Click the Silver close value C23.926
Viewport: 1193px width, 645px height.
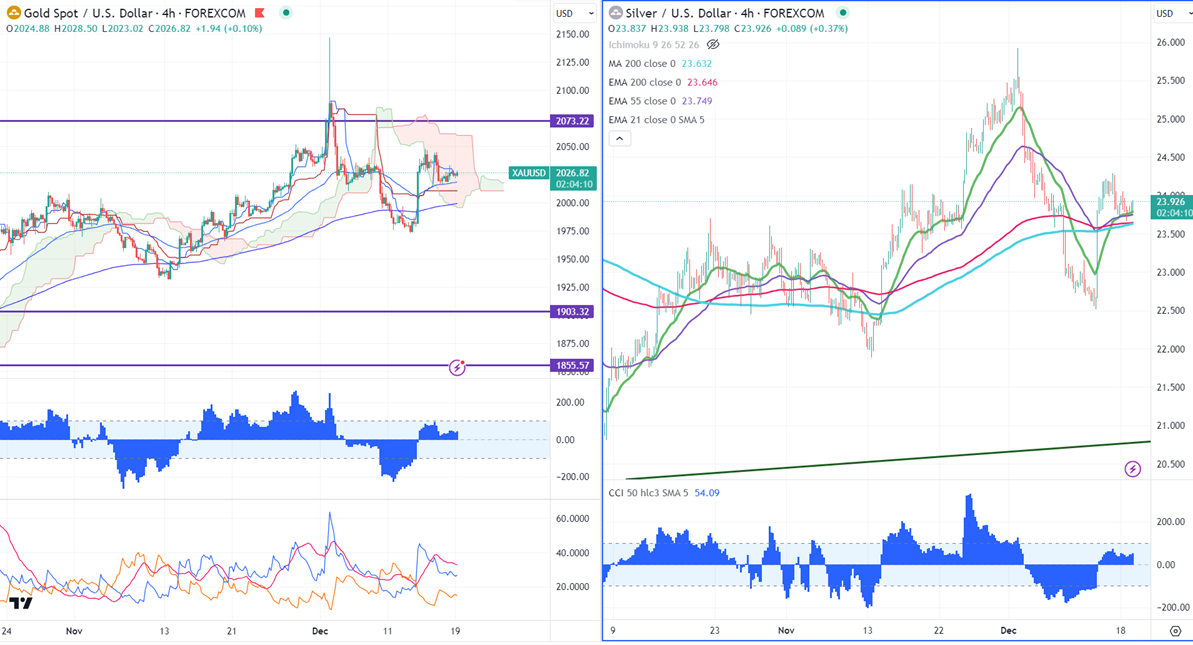coord(751,29)
